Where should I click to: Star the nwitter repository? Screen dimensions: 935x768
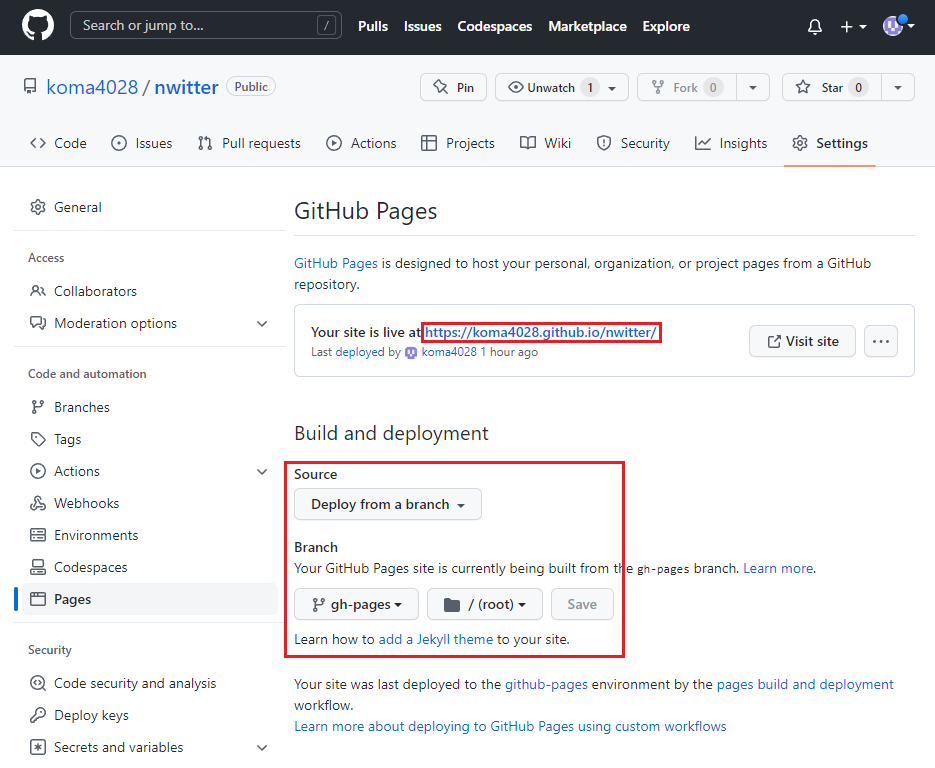tap(831, 87)
